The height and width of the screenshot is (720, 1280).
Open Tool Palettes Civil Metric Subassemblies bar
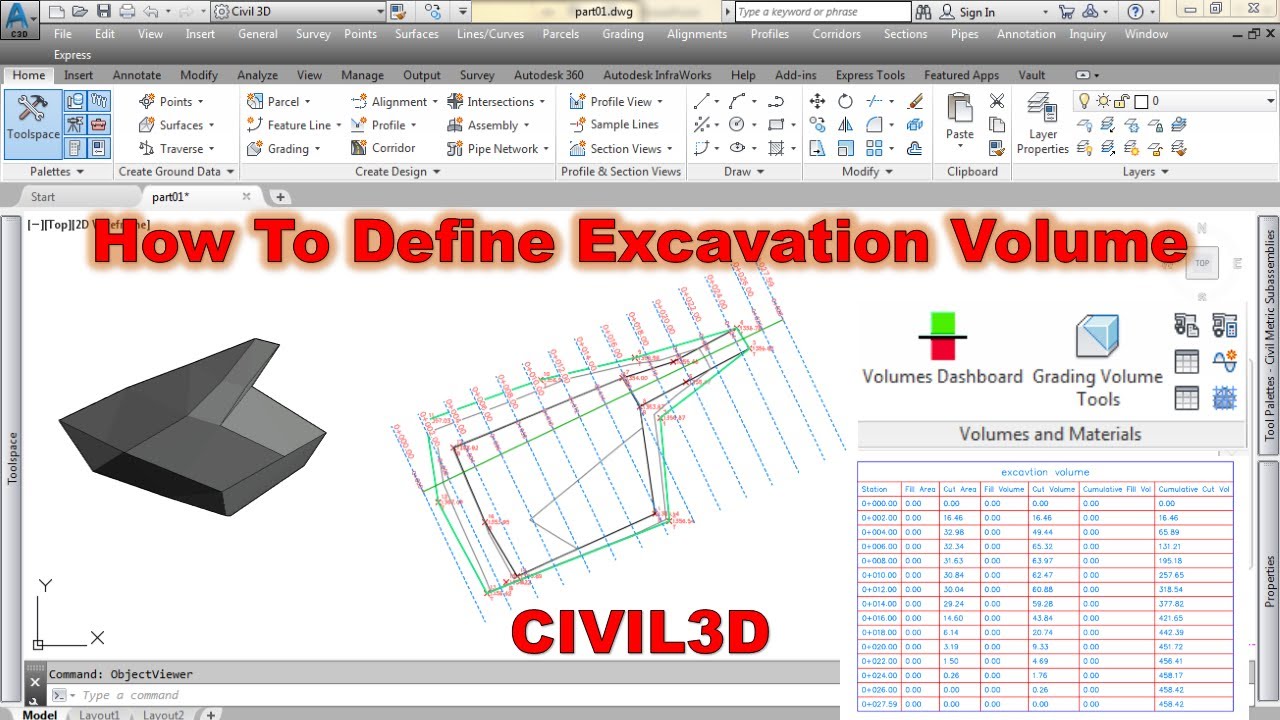point(1269,335)
